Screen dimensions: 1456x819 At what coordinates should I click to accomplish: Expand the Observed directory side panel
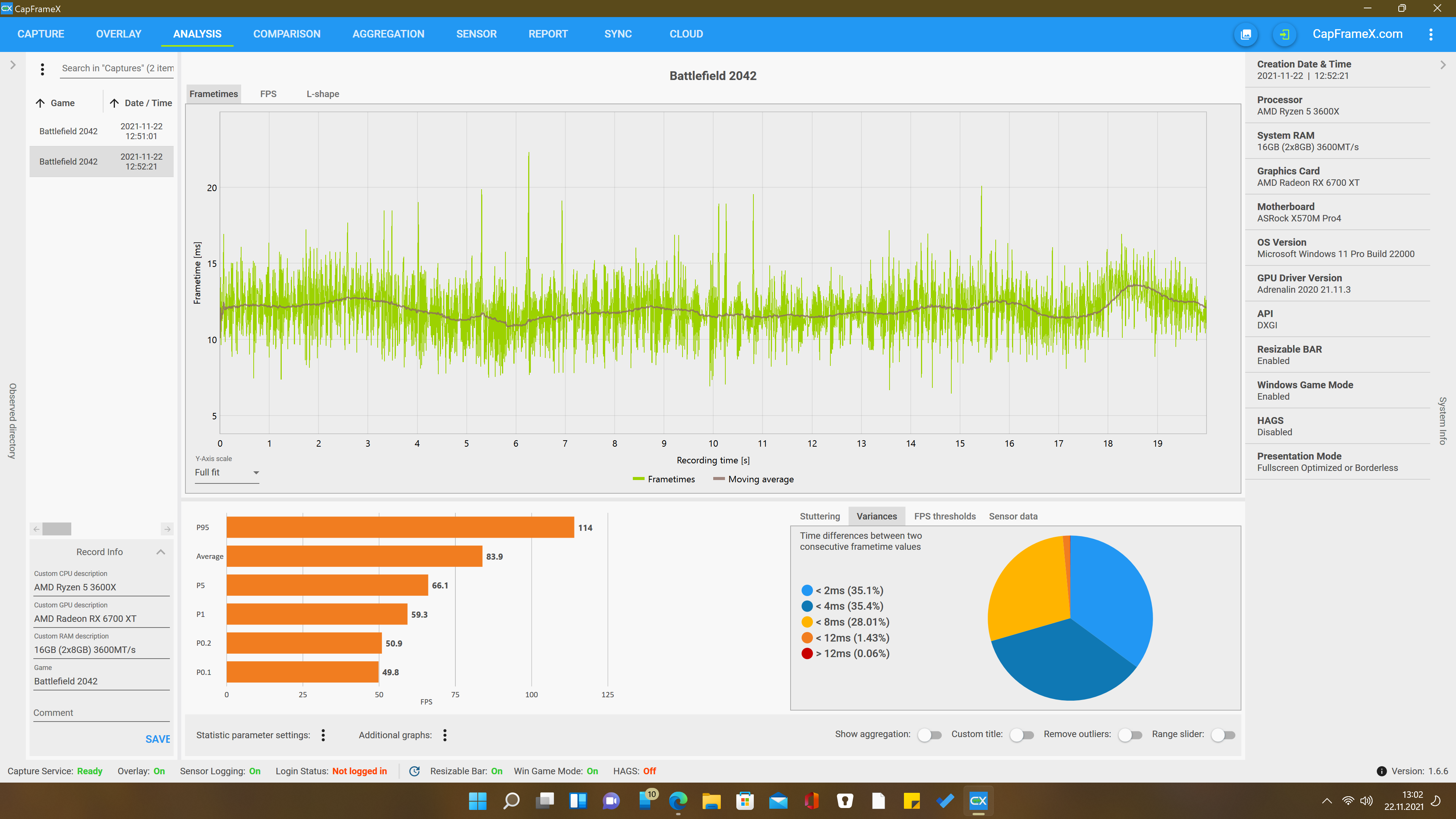tap(13, 65)
